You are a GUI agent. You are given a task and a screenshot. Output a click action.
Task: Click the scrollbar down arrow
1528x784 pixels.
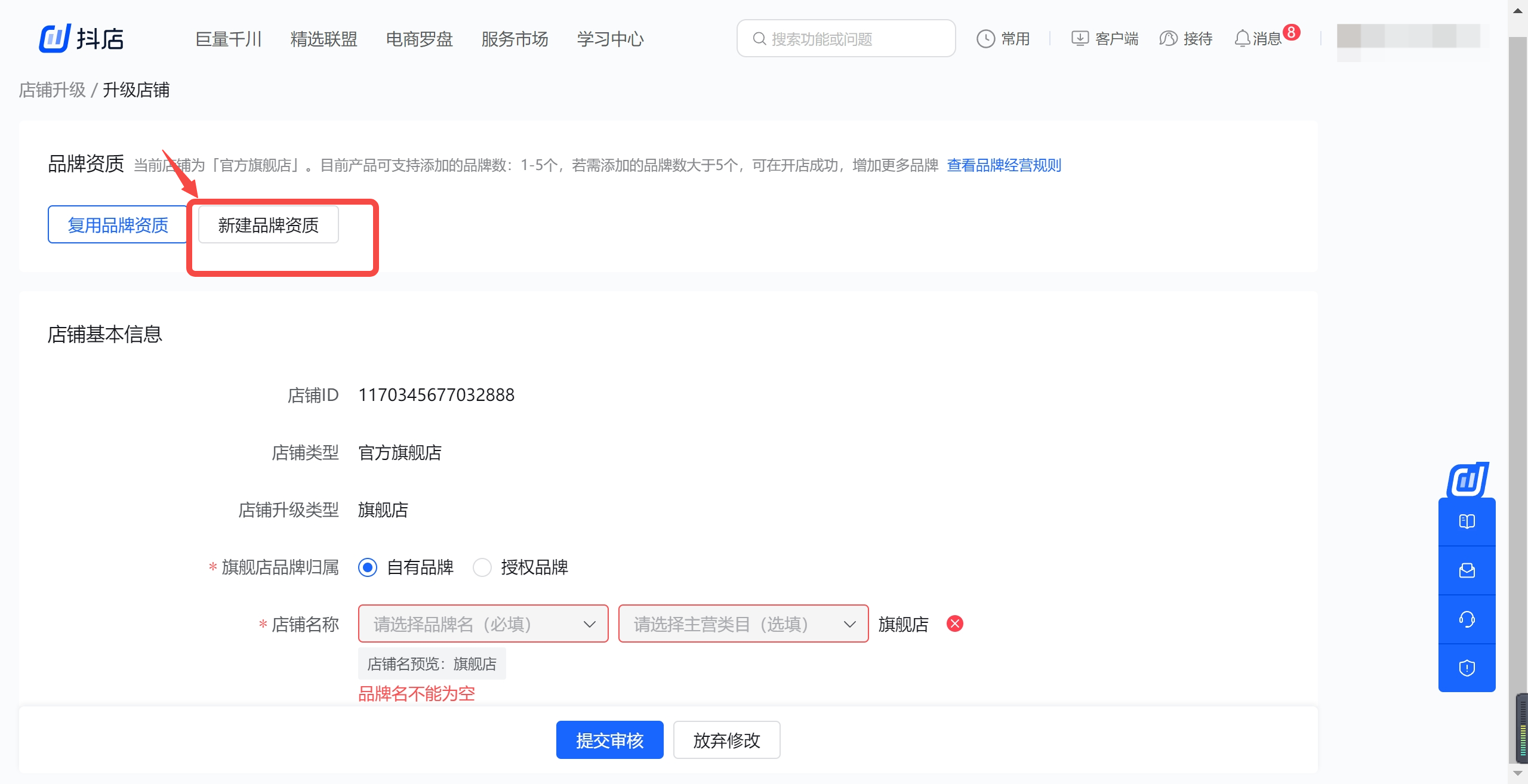pyautogui.click(x=1518, y=773)
